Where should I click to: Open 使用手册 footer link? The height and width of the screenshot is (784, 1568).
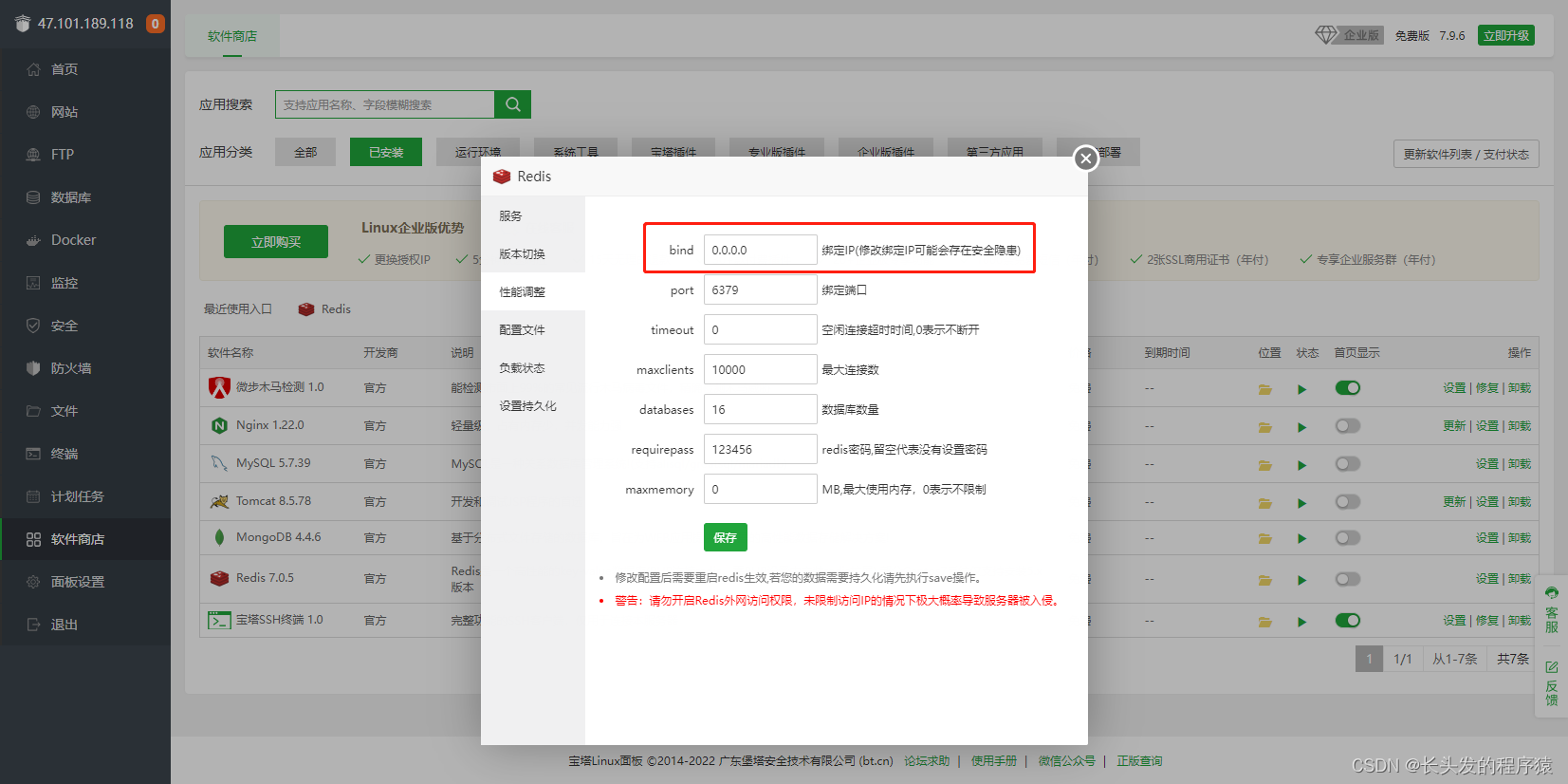point(993,761)
